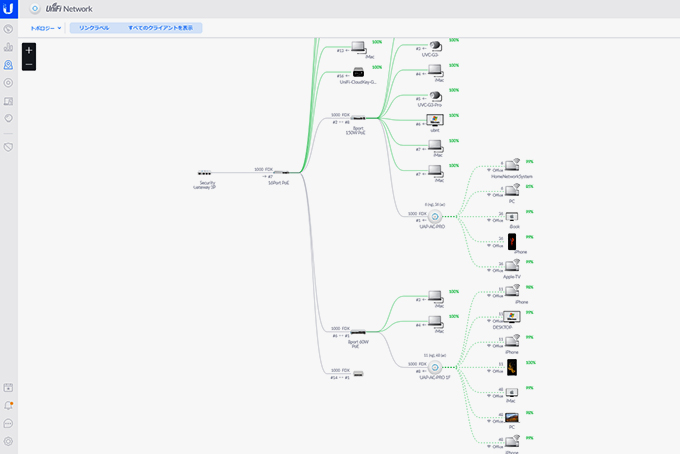The height and width of the screenshot is (454, 680).
Task: Open the トポロジー view dropdown
Action: [x=46, y=28]
